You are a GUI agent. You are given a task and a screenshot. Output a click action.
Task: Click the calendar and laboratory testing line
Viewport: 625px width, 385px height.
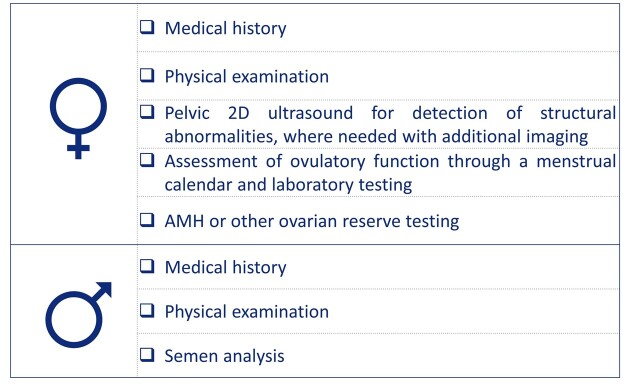[288, 185]
